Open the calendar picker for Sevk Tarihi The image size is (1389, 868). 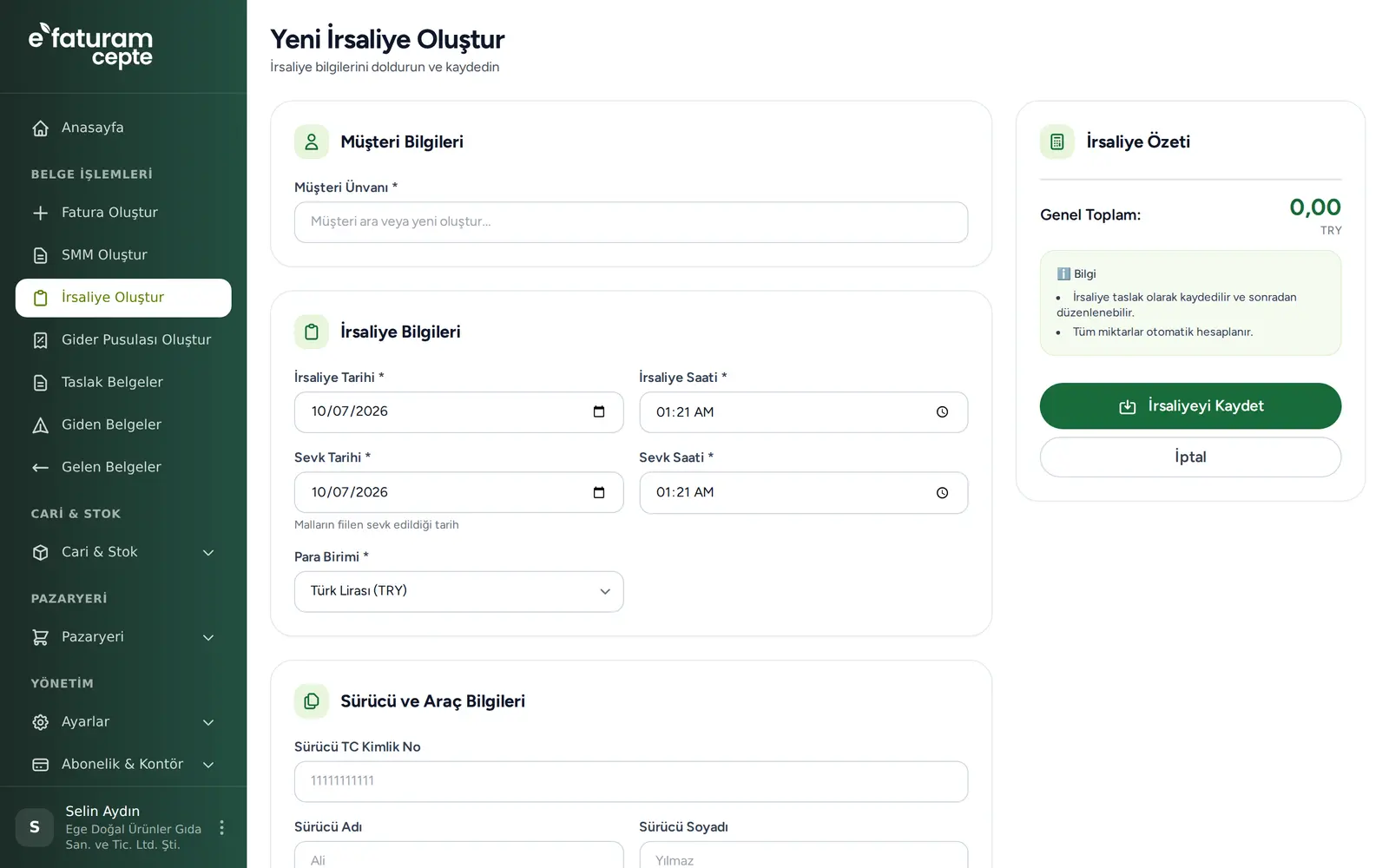[599, 492]
